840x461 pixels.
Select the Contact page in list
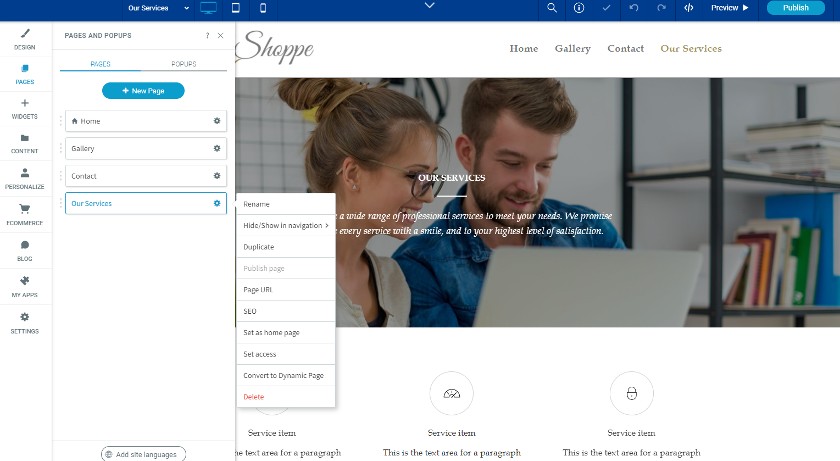coord(146,176)
